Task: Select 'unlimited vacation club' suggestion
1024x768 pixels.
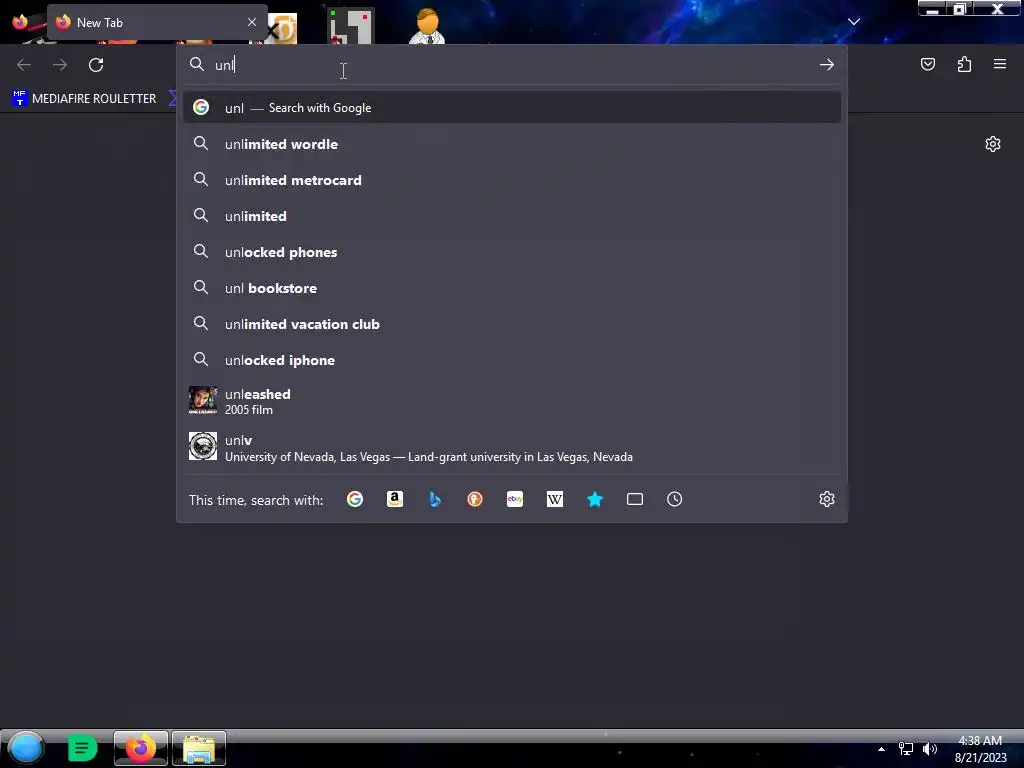Action: click(512, 324)
